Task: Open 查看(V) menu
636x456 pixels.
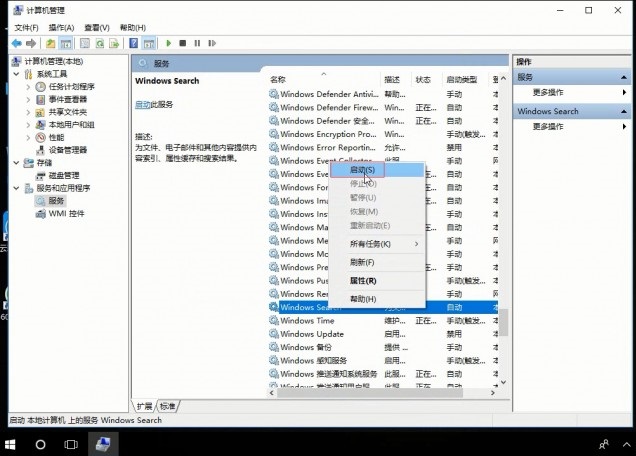Action: coord(97,28)
